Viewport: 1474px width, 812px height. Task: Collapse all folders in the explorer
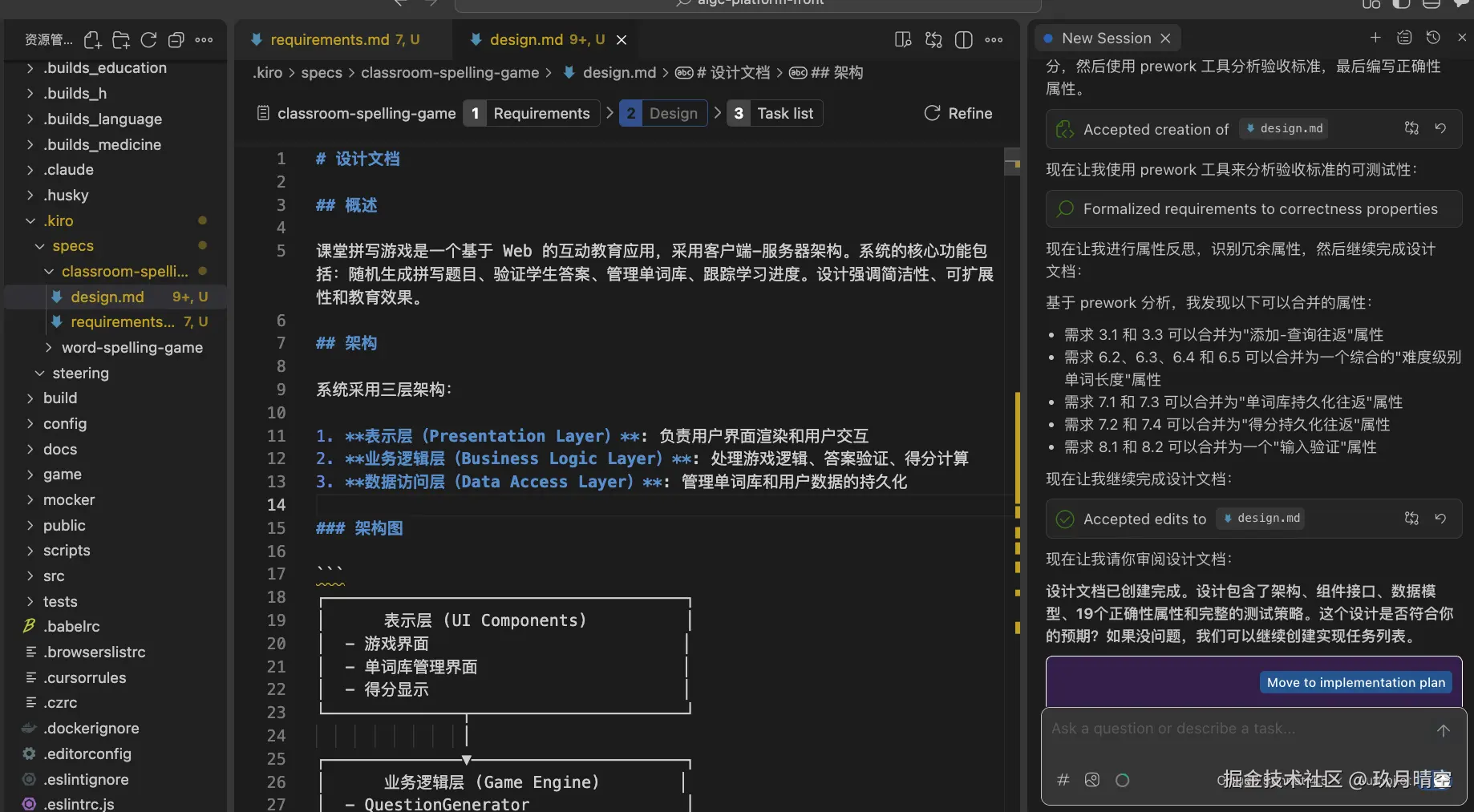176,39
